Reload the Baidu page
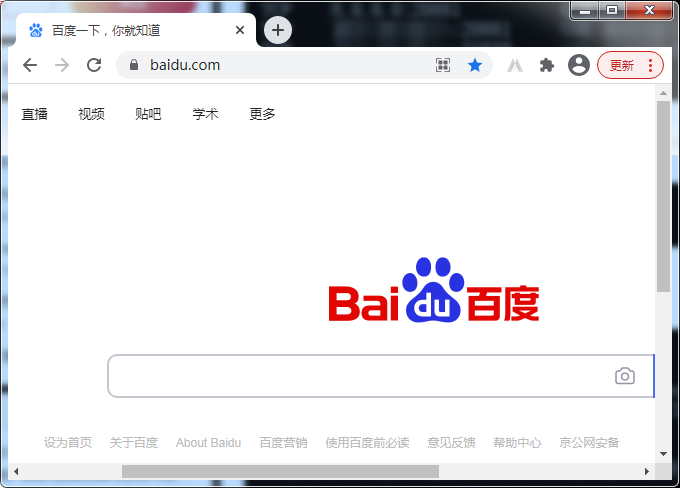 94,65
